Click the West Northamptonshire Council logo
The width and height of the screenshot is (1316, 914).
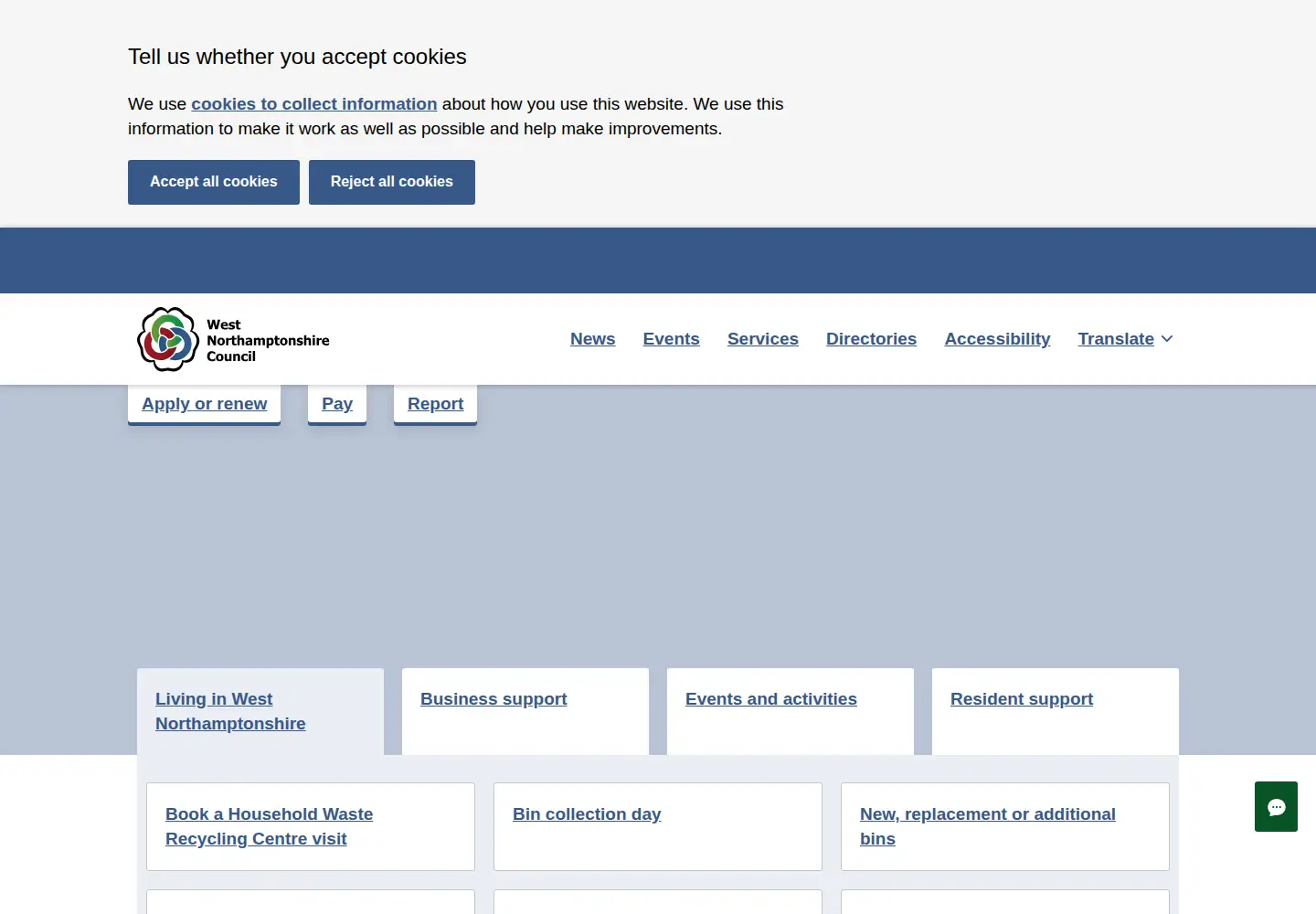point(233,339)
